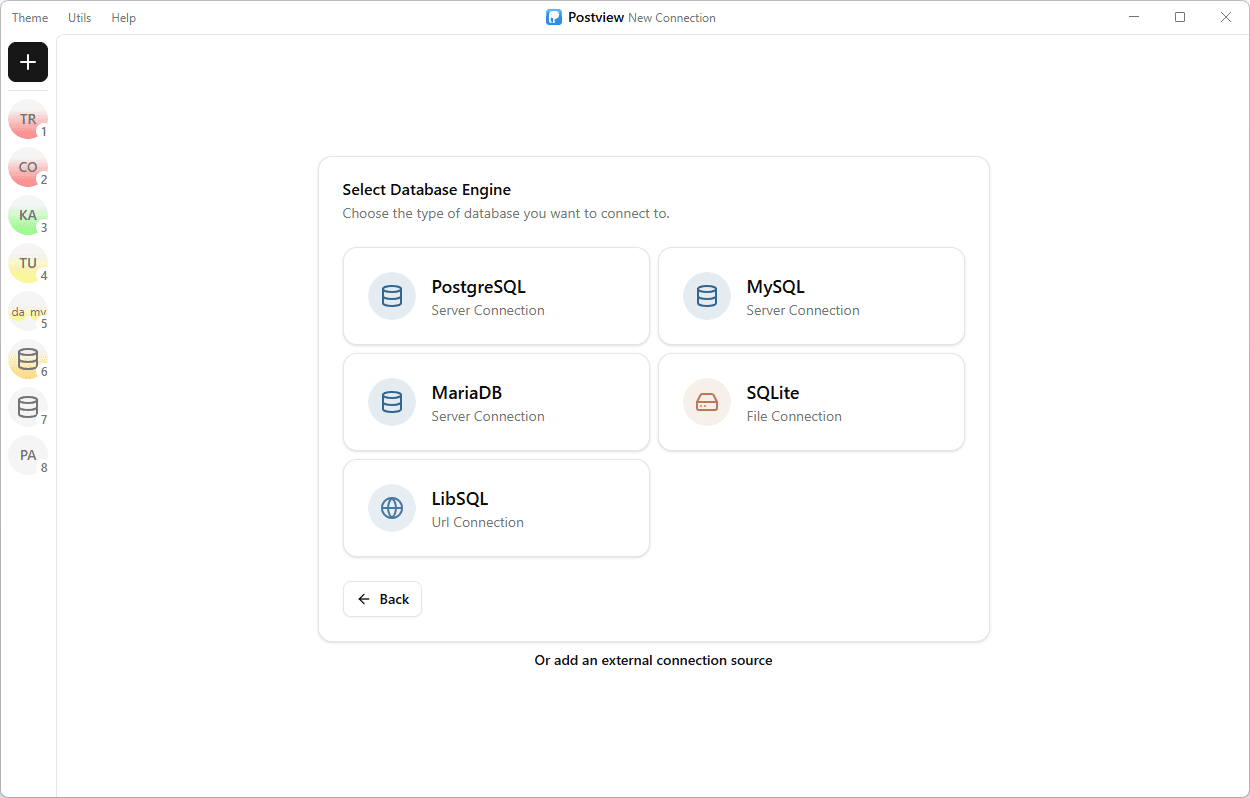Select sidebar connection number 5

pyautogui.click(x=28, y=311)
